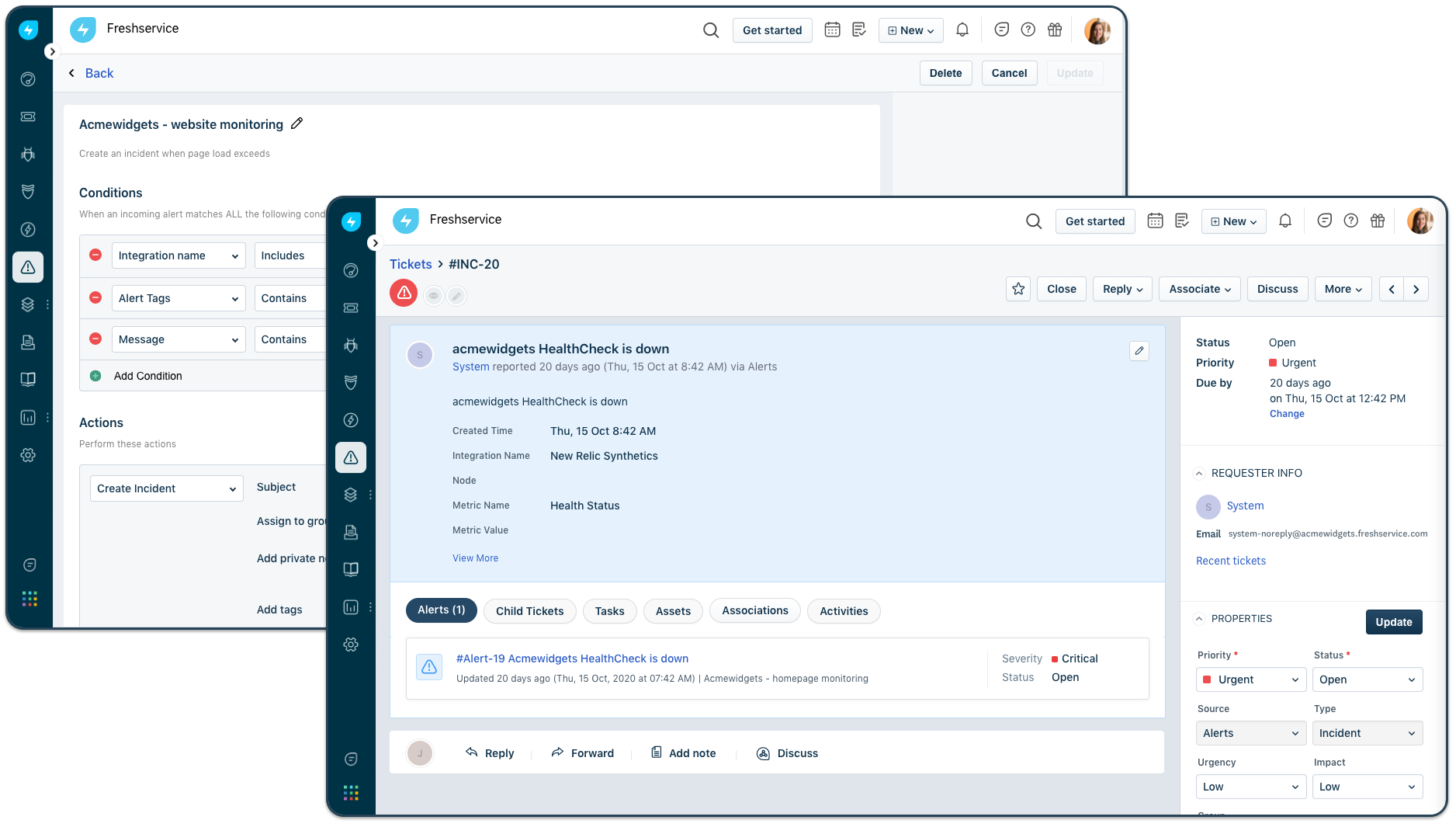Expand the Create Incident action dropdown
1456x827 pixels.
click(x=166, y=488)
